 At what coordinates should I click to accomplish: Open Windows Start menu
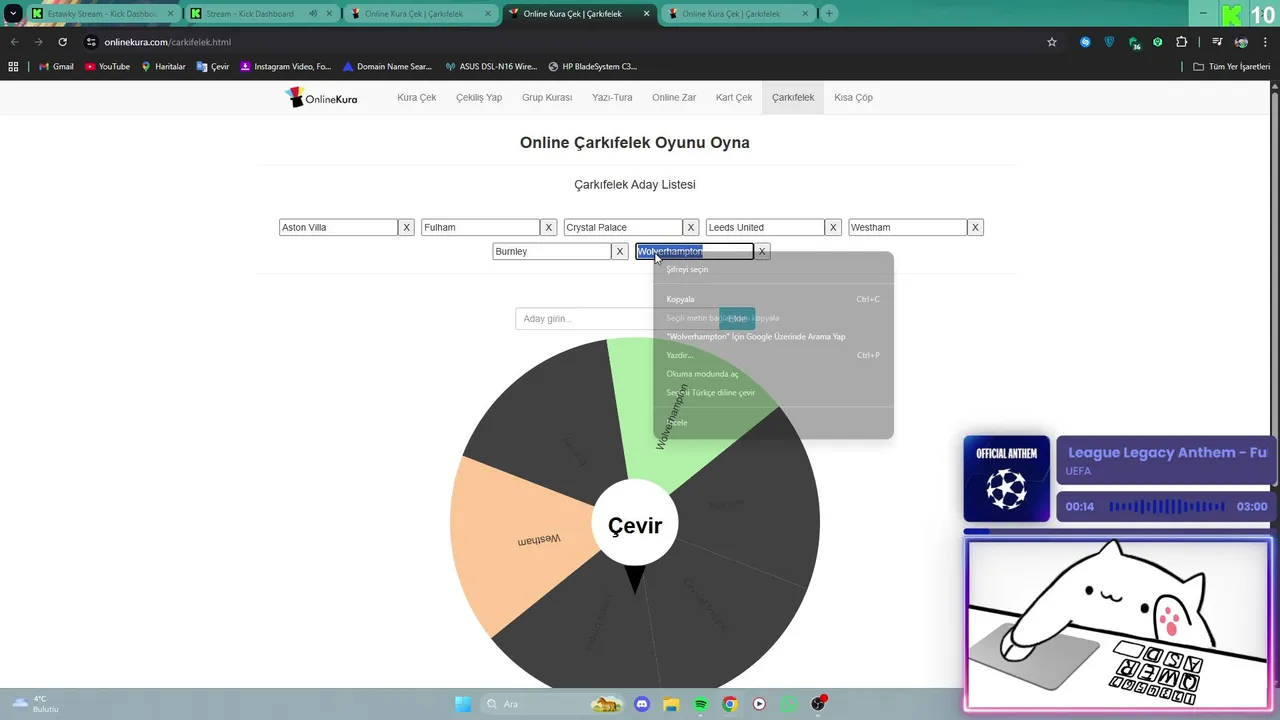point(463,704)
